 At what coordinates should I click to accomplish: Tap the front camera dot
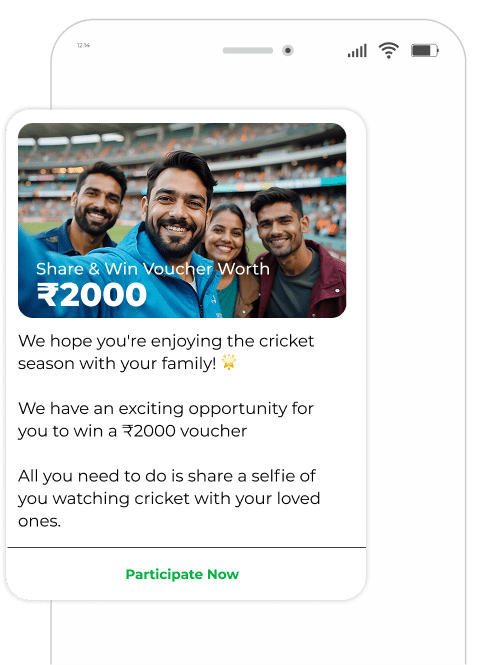(x=288, y=50)
